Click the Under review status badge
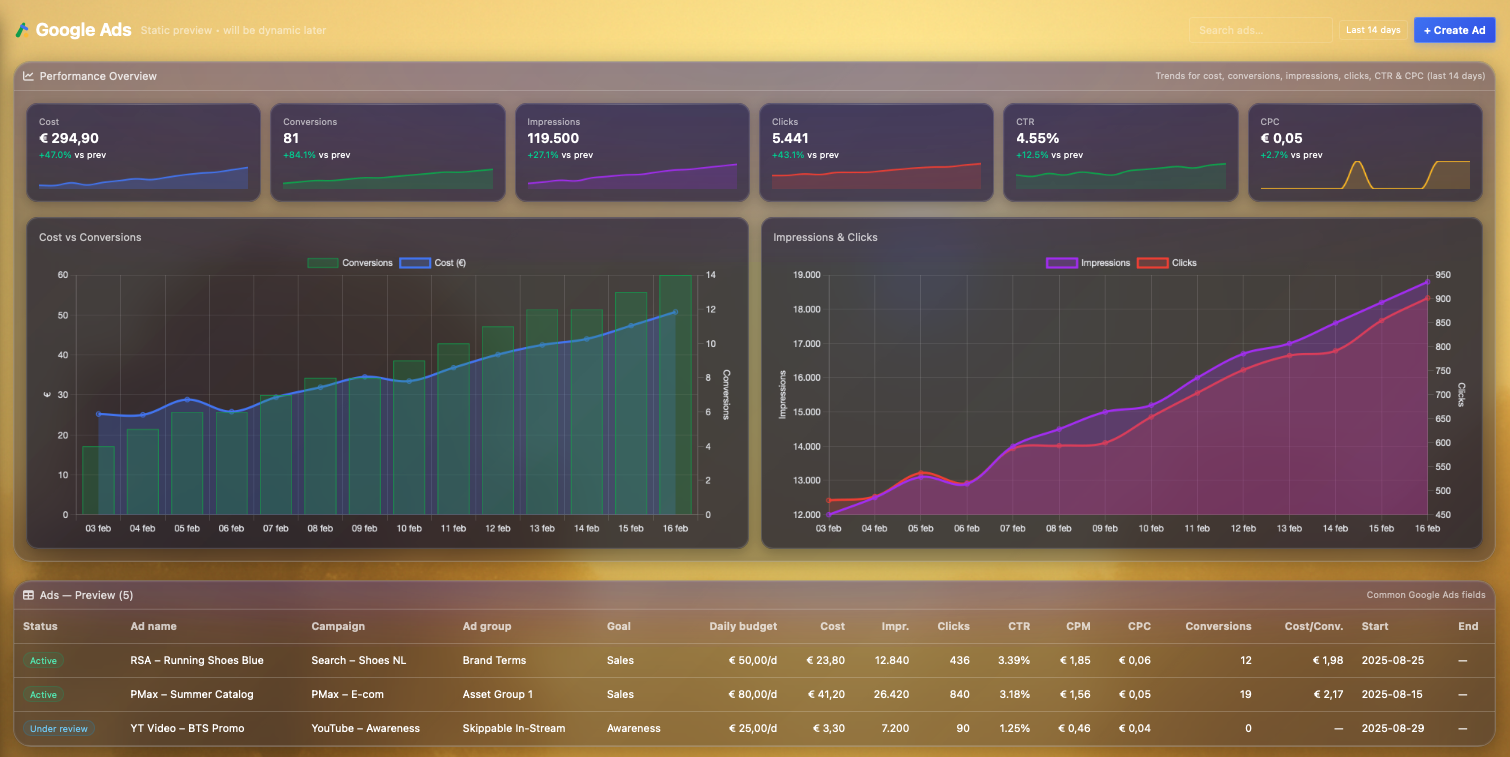The height and width of the screenshot is (757, 1510). coord(58,728)
